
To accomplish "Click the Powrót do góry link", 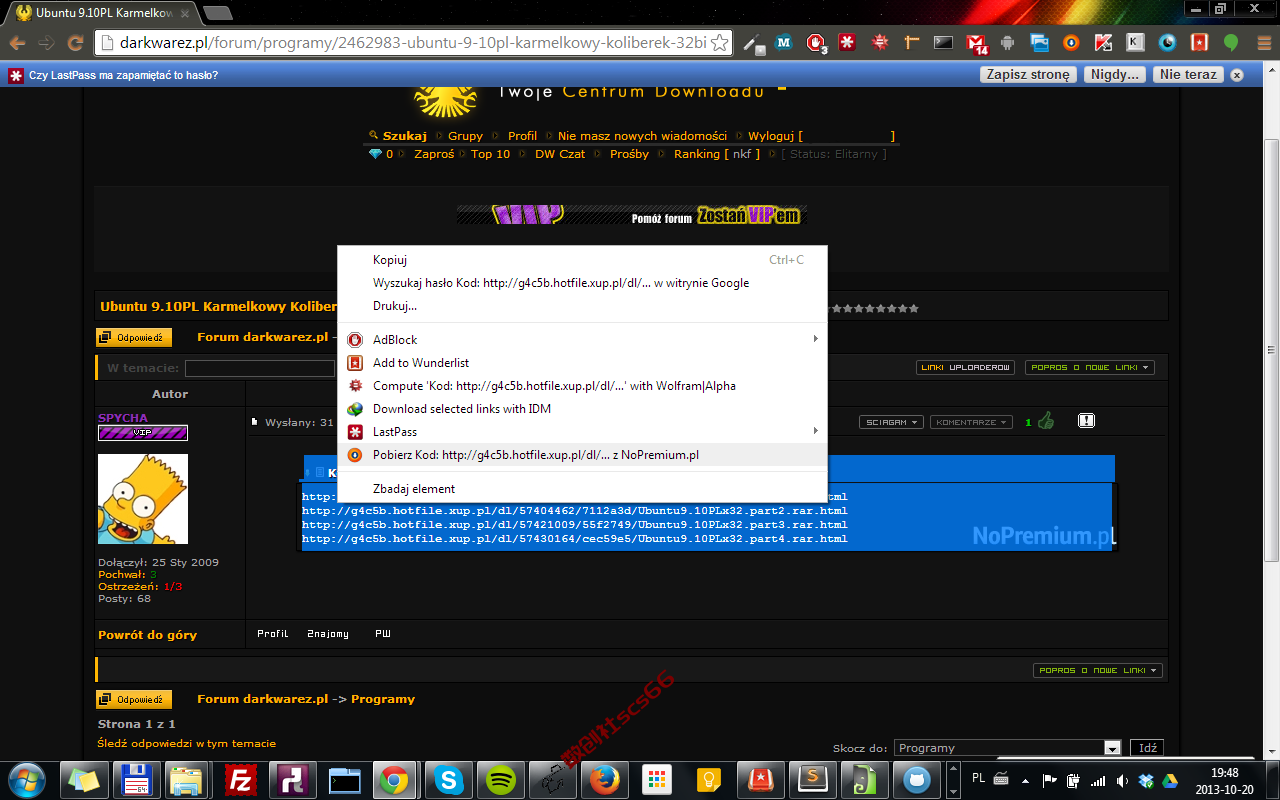I will coord(147,635).
